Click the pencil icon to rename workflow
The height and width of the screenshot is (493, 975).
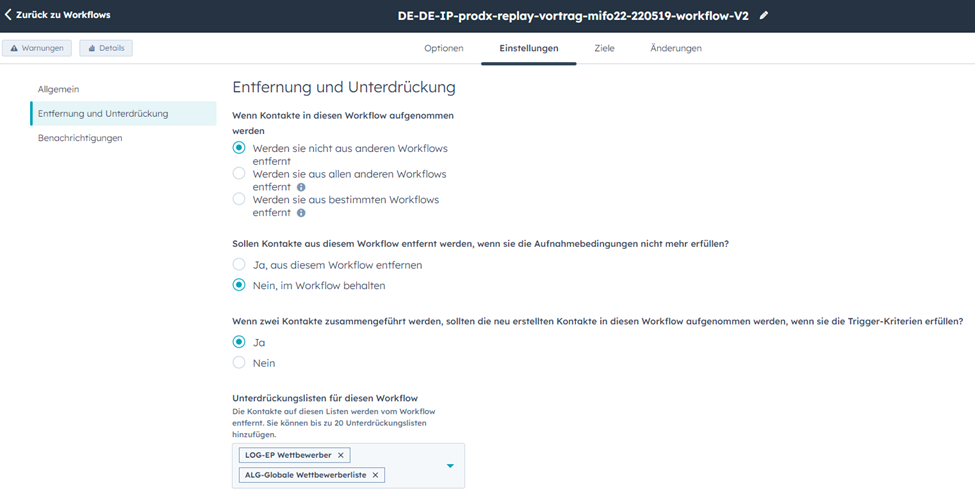point(765,16)
